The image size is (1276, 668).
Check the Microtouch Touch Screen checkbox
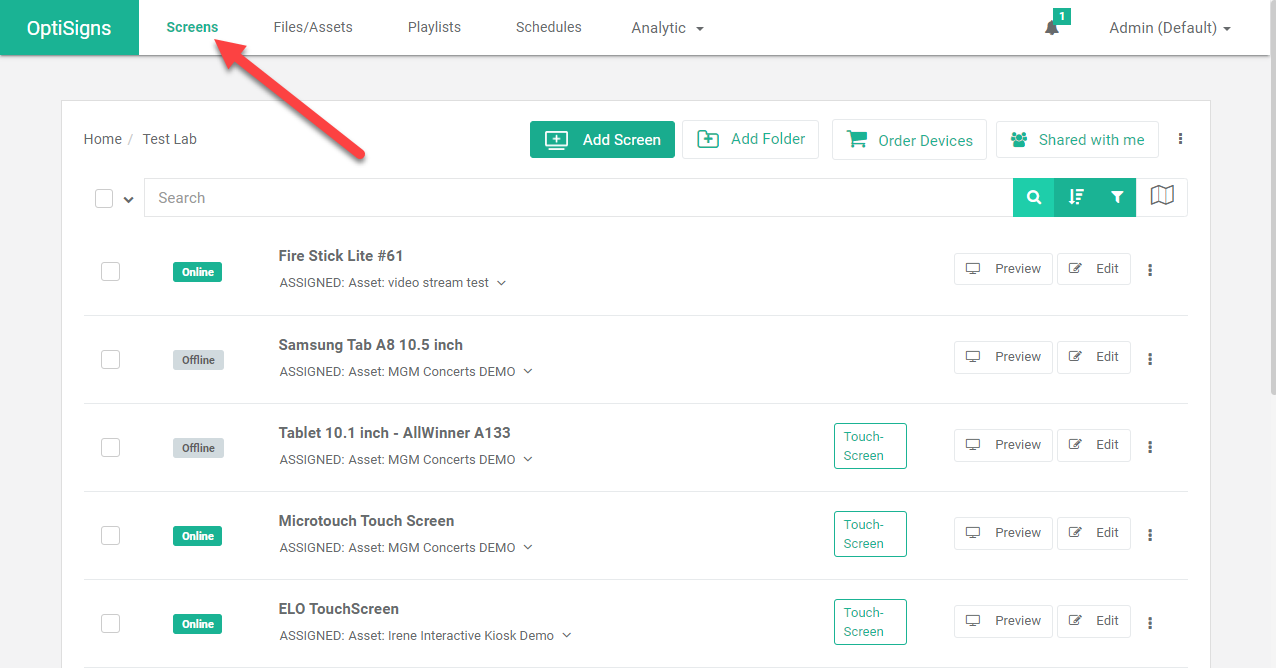click(110, 535)
